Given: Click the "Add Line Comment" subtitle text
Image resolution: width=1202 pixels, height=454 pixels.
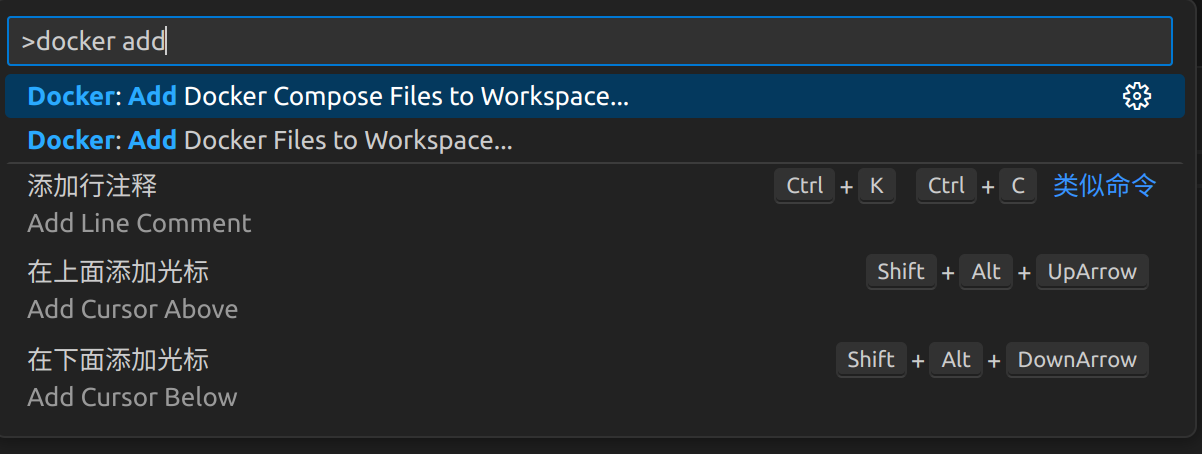Looking at the screenshot, I should click(139, 223).
